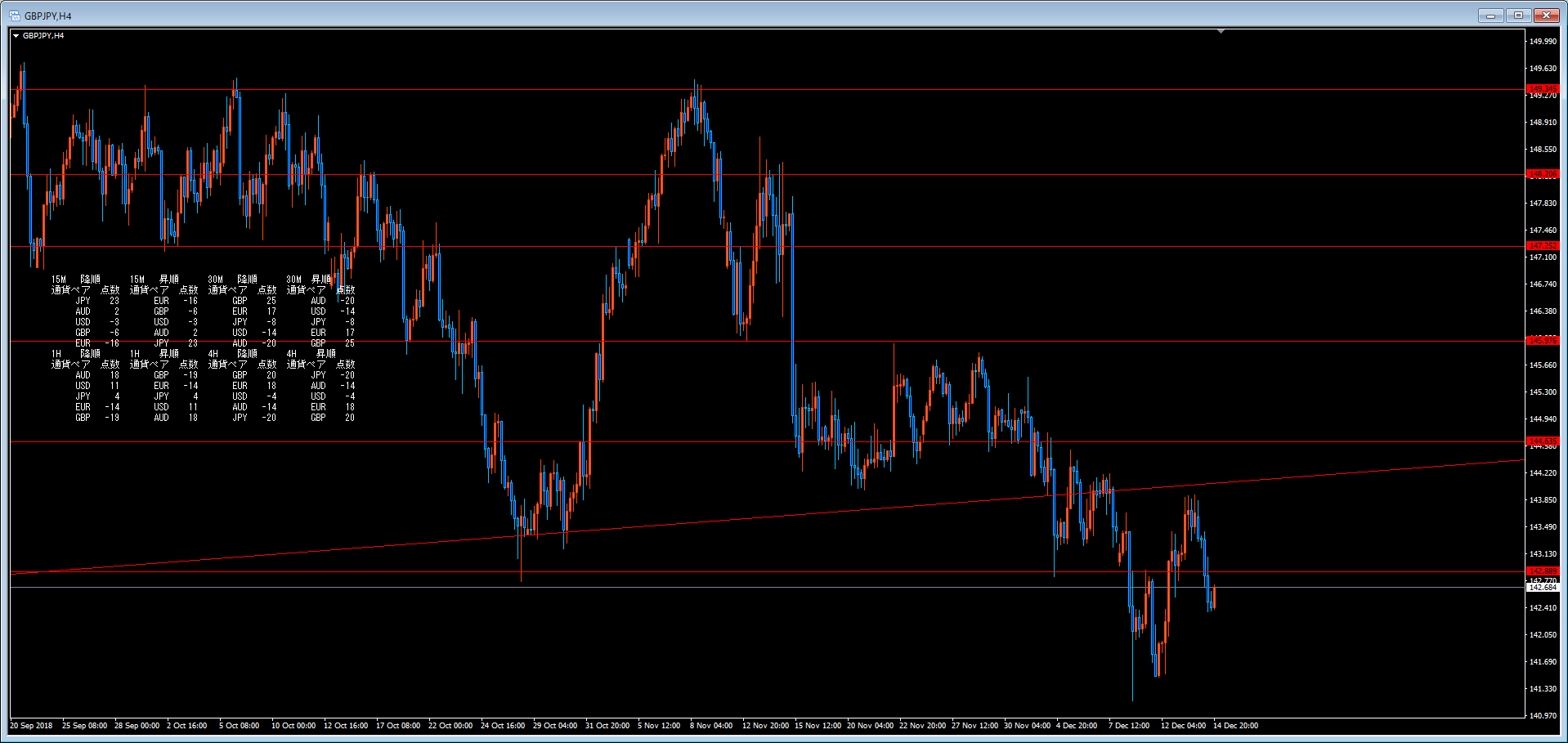Click the 4H 昇順 table header
Viewport: 1568px width, 743px height.
tap(311, 354)
